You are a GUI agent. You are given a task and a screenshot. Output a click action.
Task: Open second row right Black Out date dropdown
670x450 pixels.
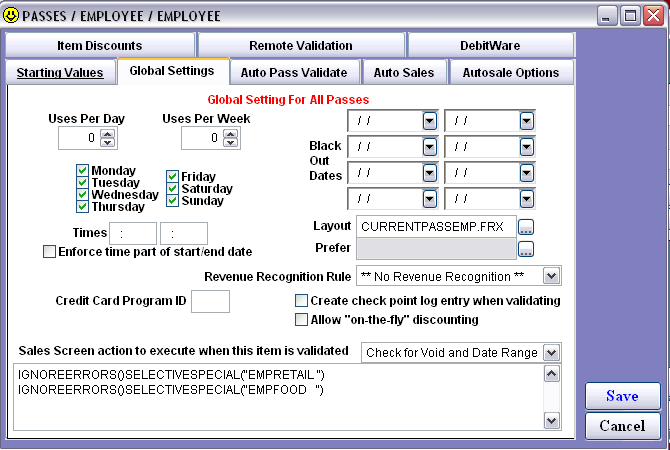coord(526,147)
